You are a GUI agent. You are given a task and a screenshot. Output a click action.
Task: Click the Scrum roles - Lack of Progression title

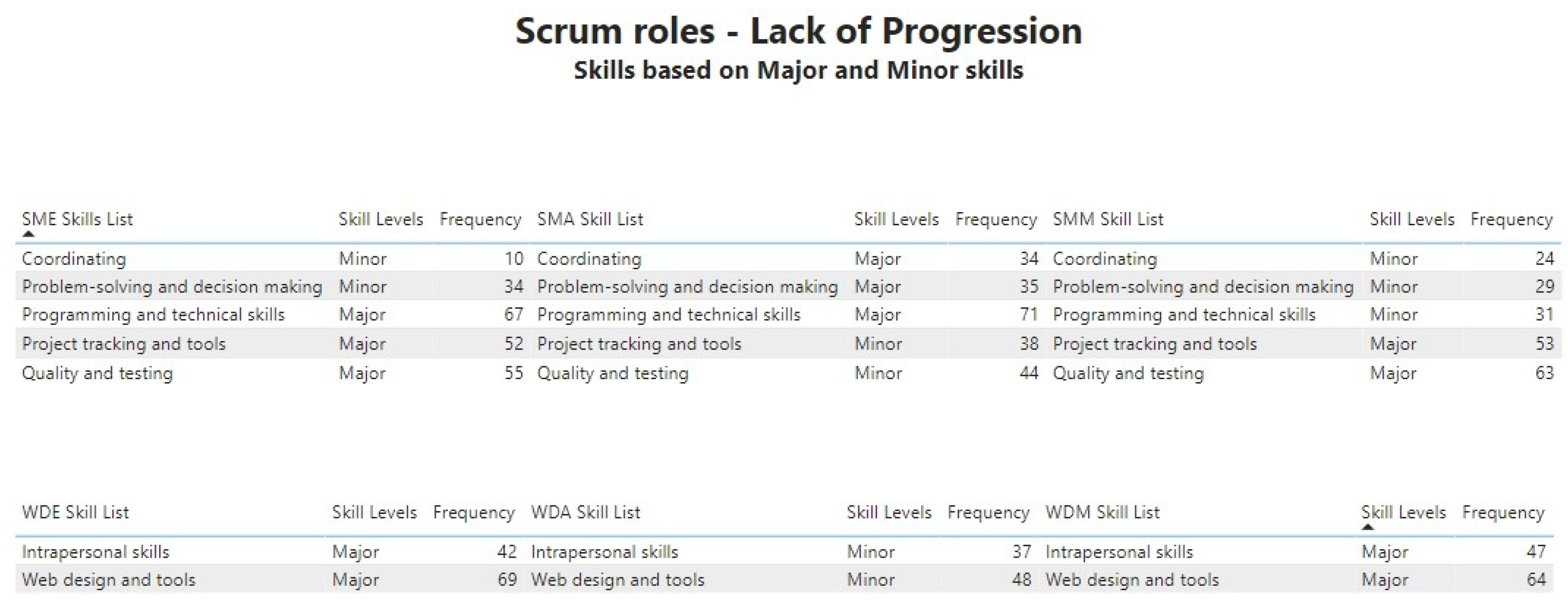[x=798, y=31]
